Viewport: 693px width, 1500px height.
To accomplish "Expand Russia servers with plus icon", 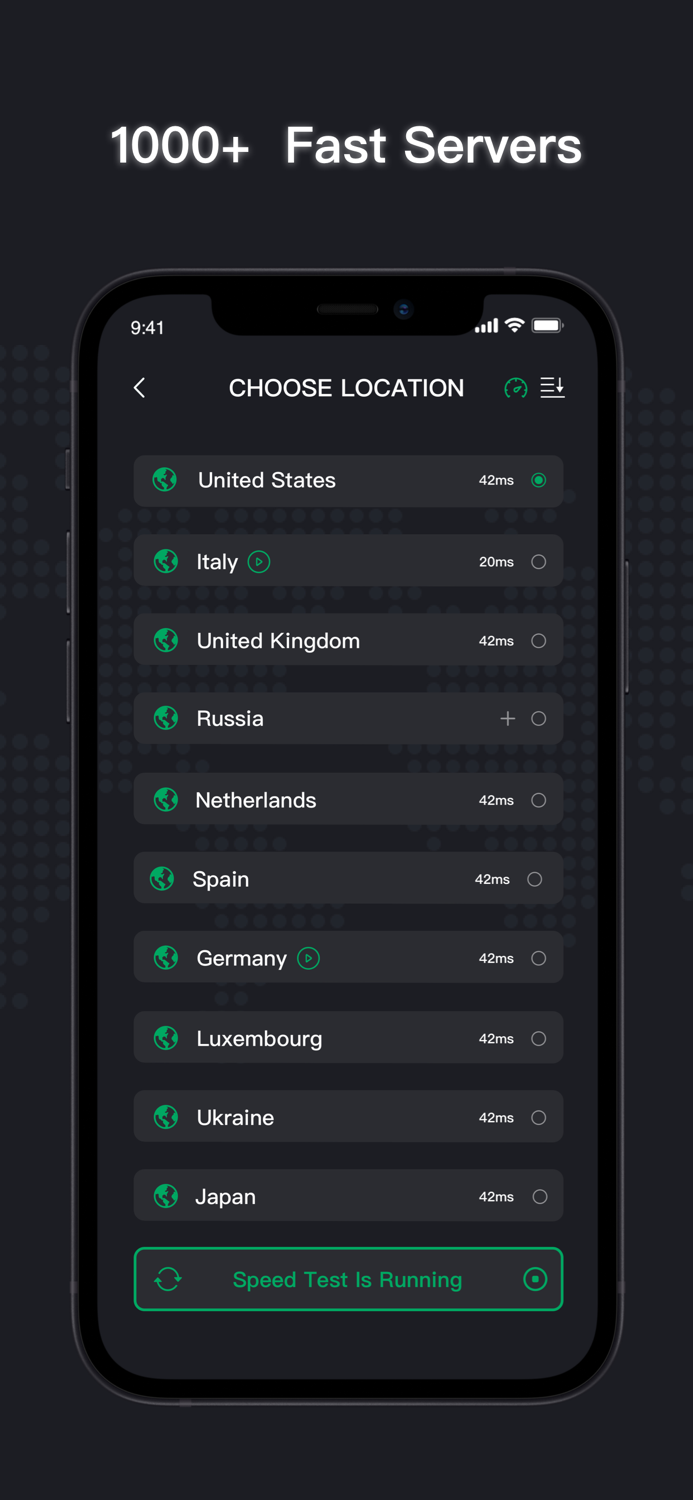I will pyautogui.click(x=508, y=718).
